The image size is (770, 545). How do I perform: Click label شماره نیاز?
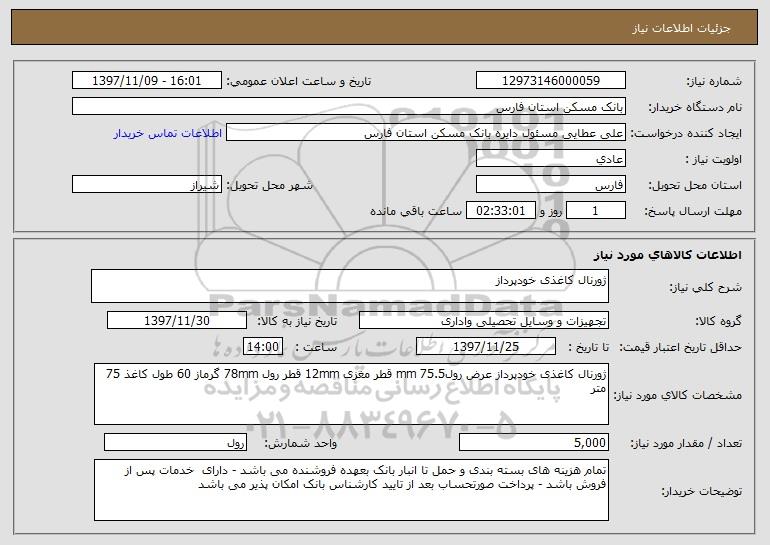(x=714, y=81)
